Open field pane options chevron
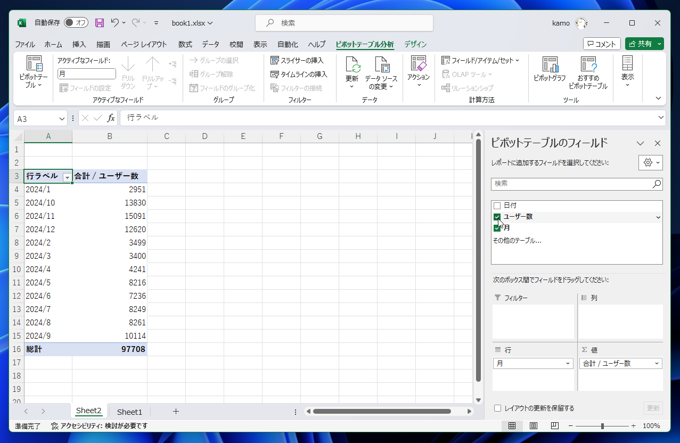 point(640,143)
